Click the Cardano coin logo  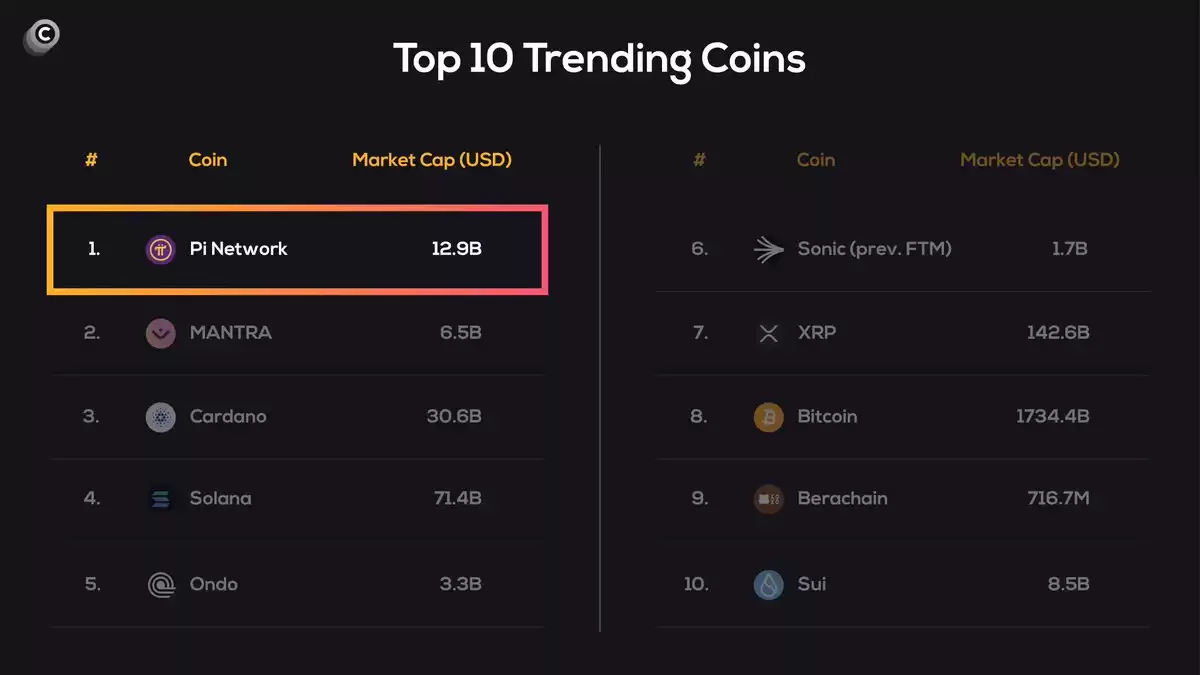click(160, 417)
